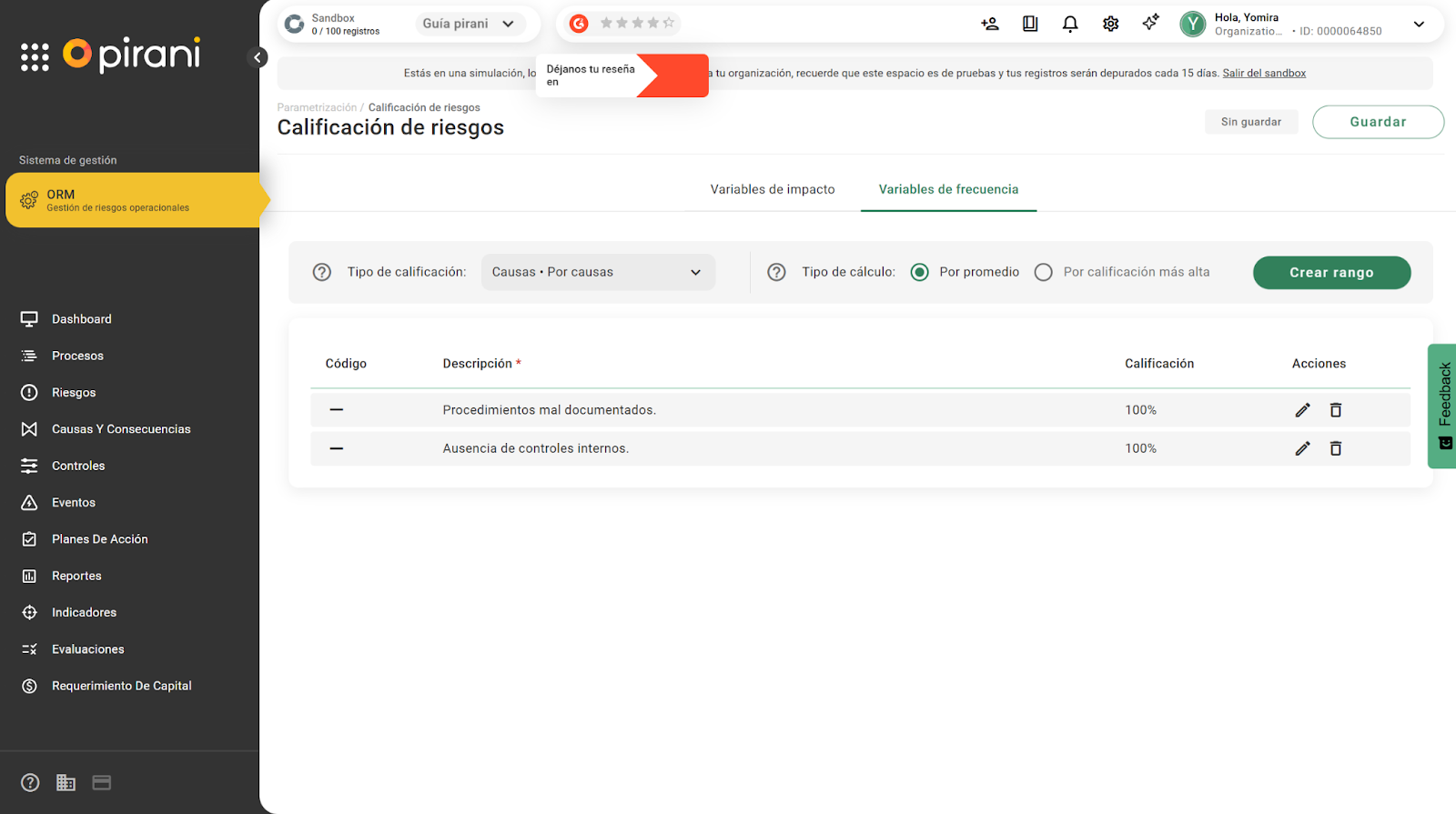Switch to 'Variables de impacto' tab

(x=772, y=189)
